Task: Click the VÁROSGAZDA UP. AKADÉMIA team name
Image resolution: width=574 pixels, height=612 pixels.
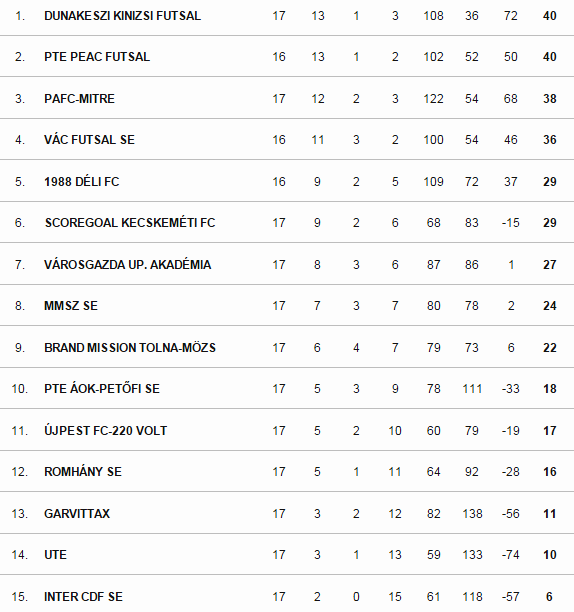Action: coord(128,265)
